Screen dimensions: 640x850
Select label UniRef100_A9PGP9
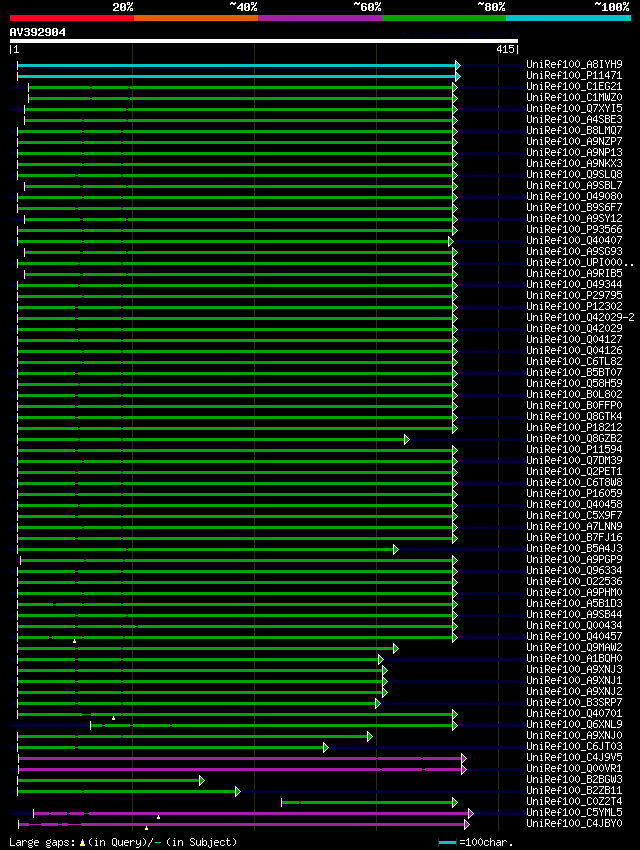pyautogui.click(x=574, y=559)
